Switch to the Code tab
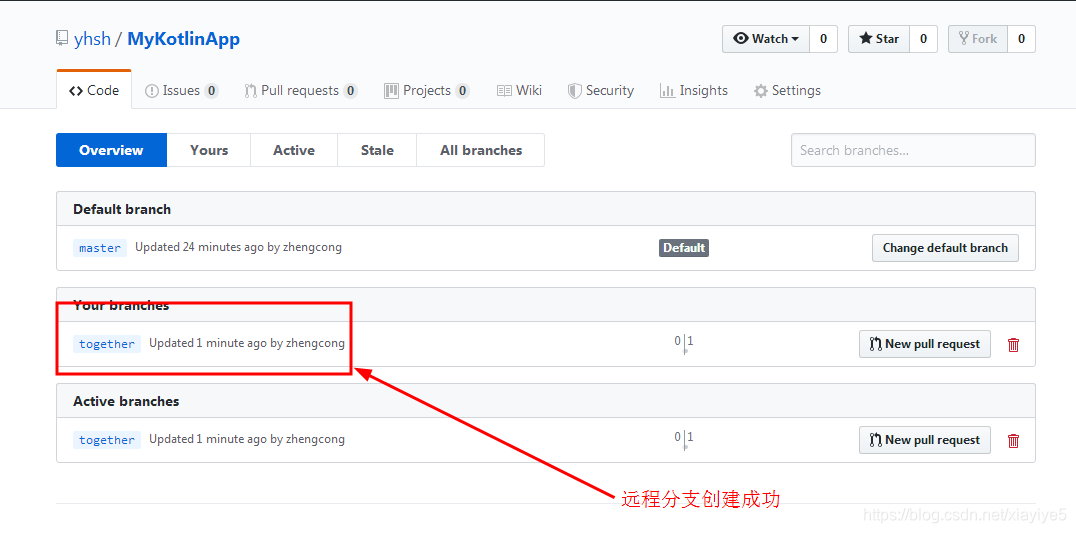This screenshot has width=1076, height=533. click(x=94, y=91)
